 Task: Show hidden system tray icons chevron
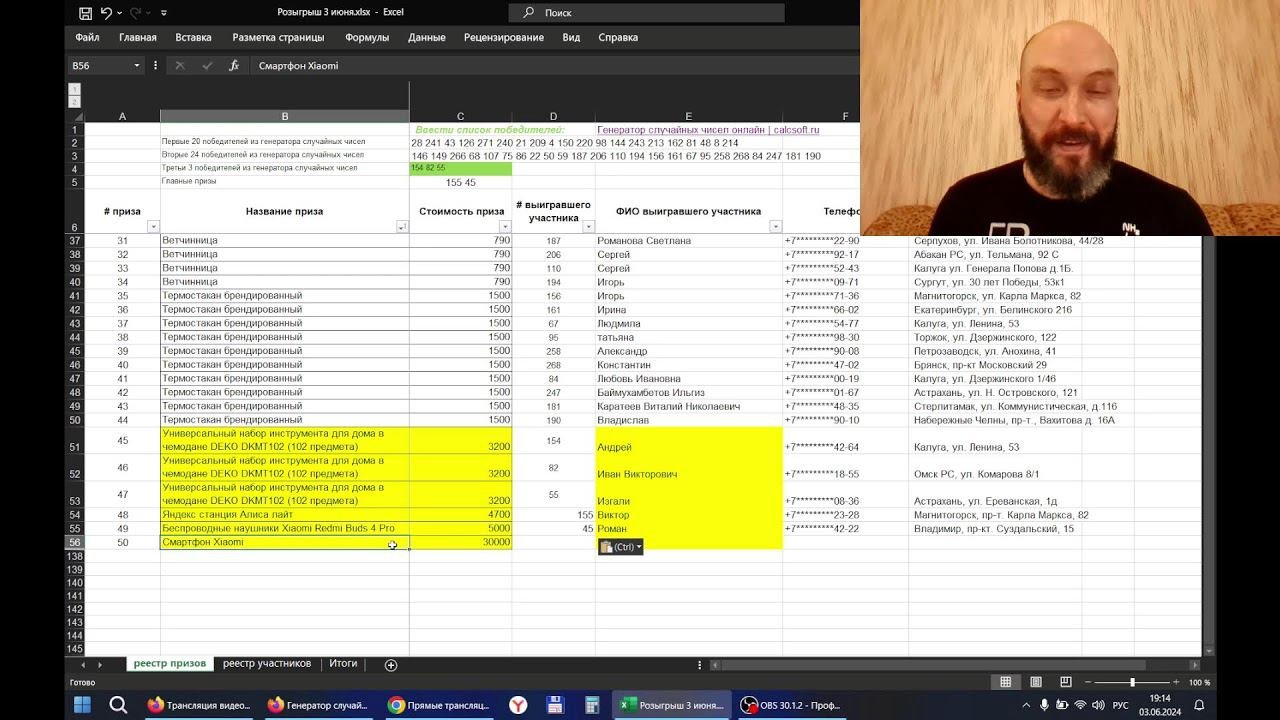(x=1024, y=705)
